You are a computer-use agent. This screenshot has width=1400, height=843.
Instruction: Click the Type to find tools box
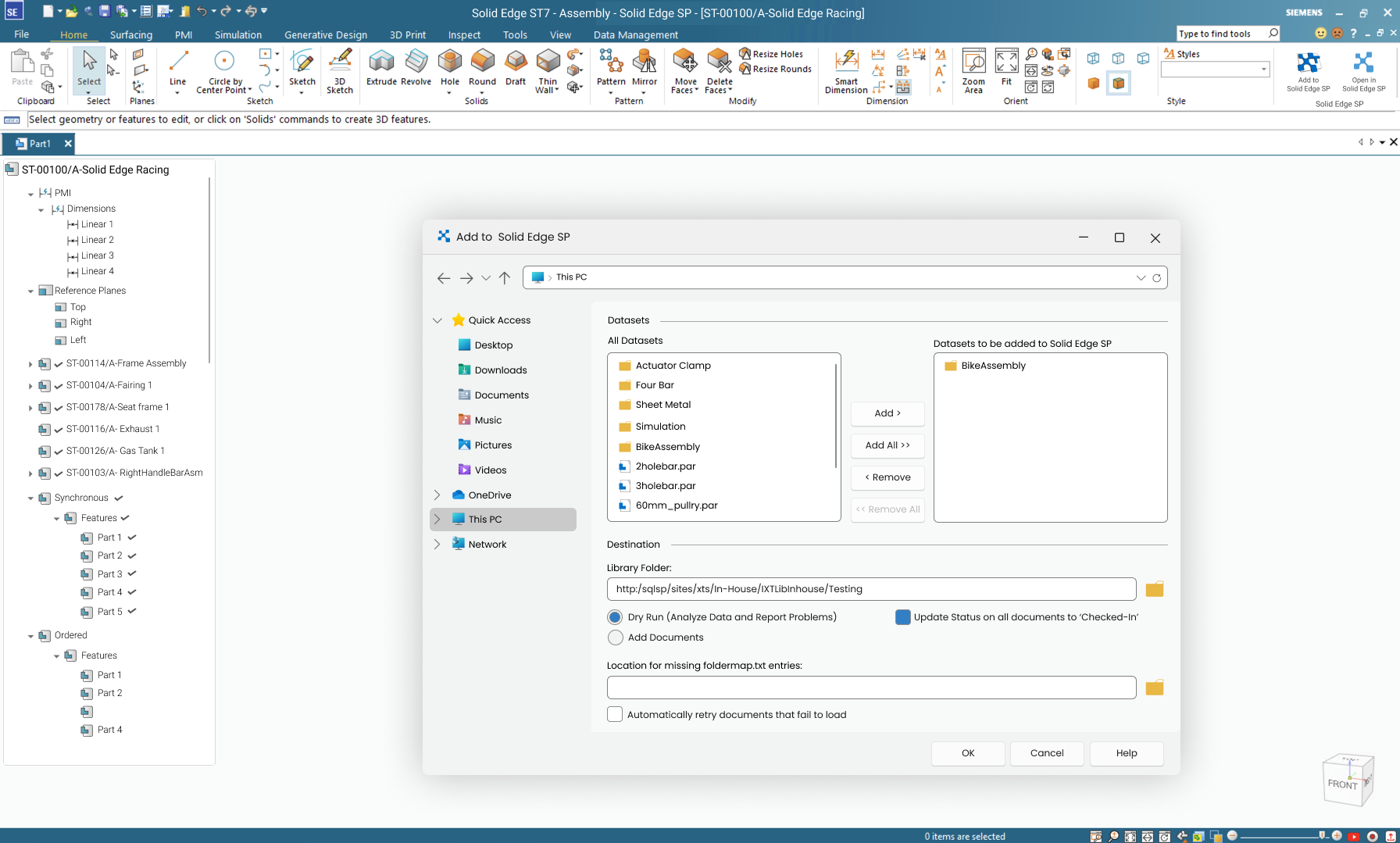[1227, 34]
